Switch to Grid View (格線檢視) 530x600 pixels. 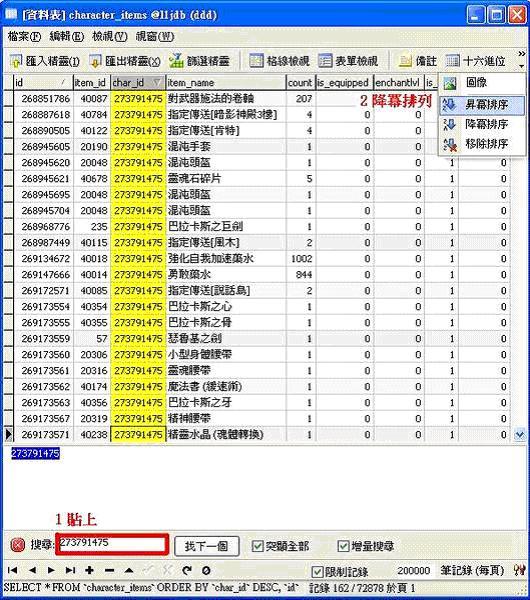point(279,60)
